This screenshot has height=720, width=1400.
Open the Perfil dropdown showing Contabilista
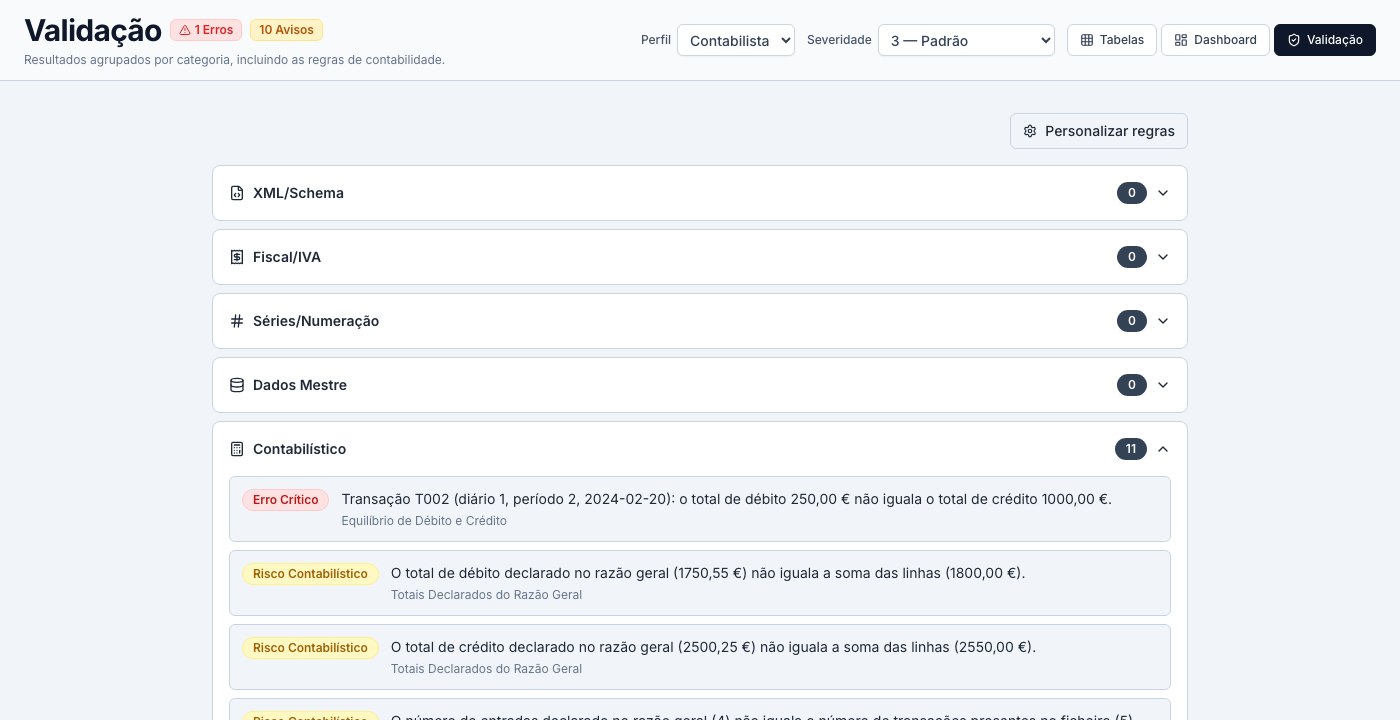736,40
